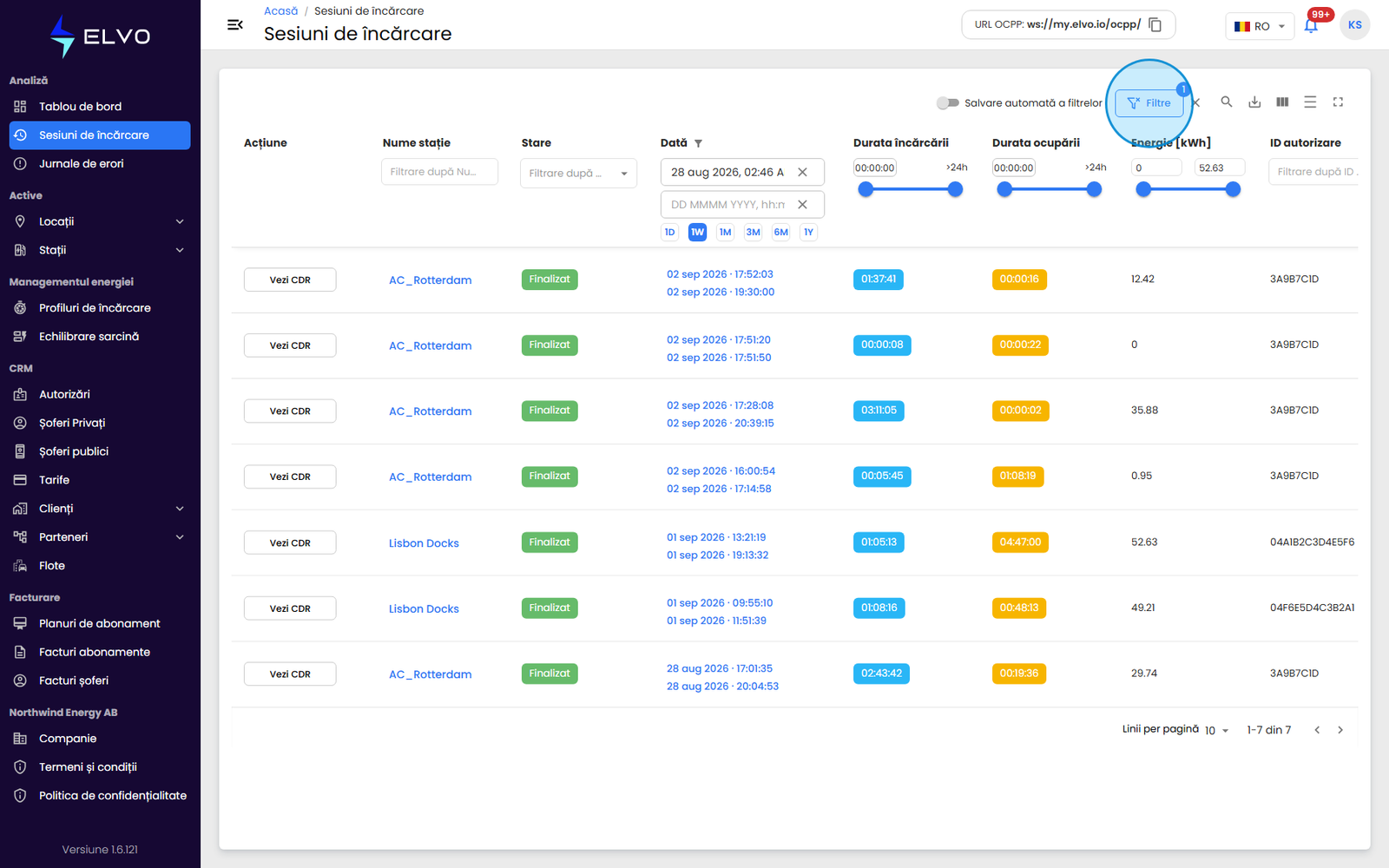Image resolution: width=1389 pixels, height=868 pixels.
Task: Clear filters with the X next to Filtre
Action: coord(1196,102)
